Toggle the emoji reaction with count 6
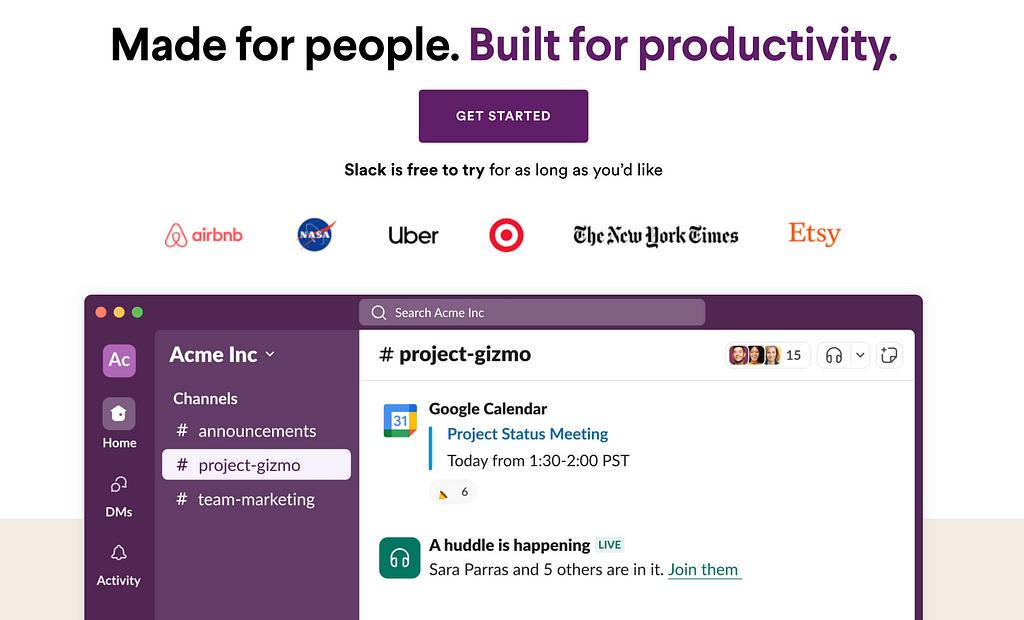Image resolution: width=1024 pixels, height=620 pixels. point(452,492)
